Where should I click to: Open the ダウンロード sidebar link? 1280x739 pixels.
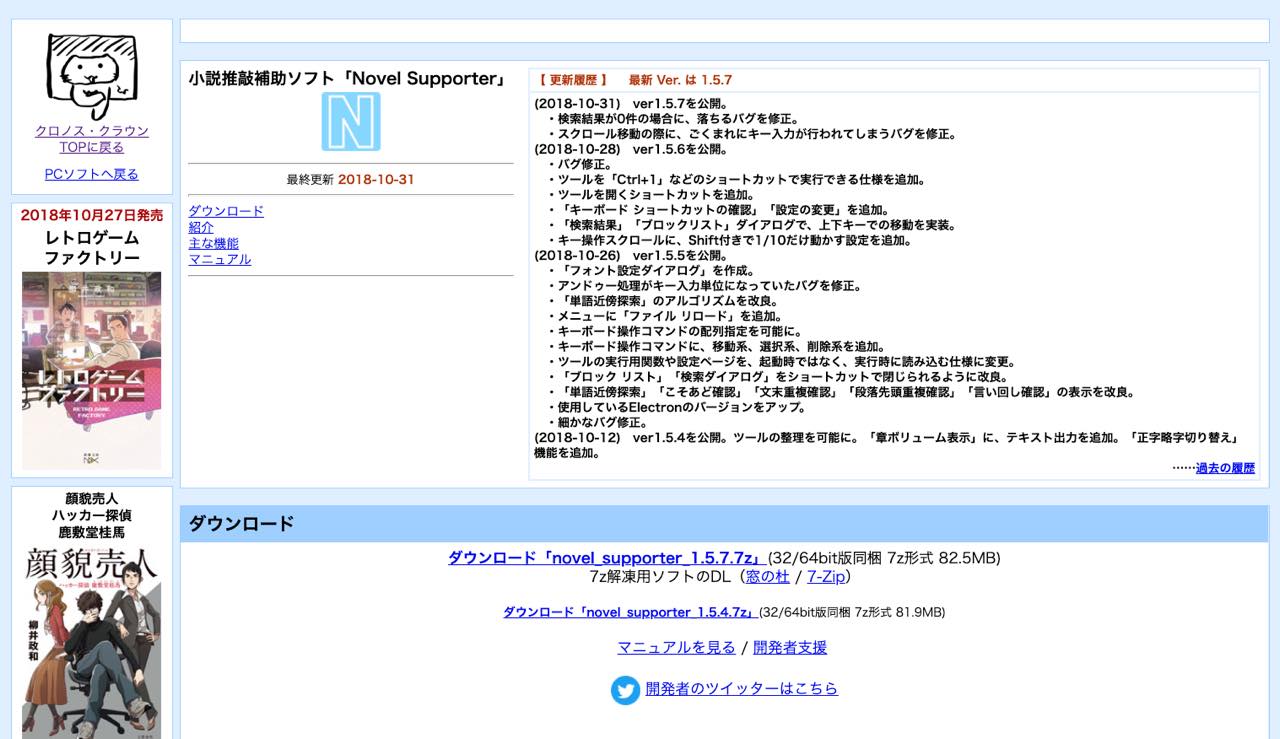coord(224,211)
